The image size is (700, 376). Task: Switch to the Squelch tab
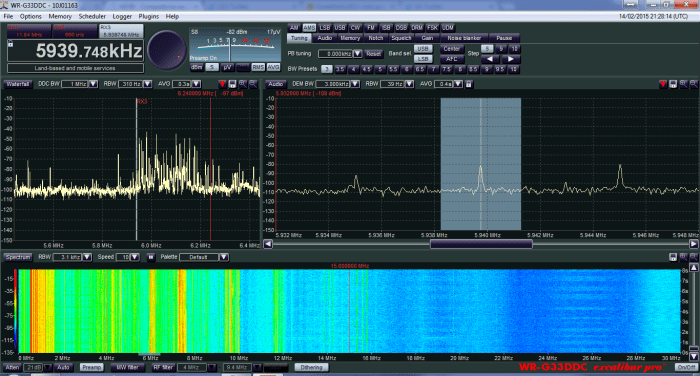pos(401,38)
